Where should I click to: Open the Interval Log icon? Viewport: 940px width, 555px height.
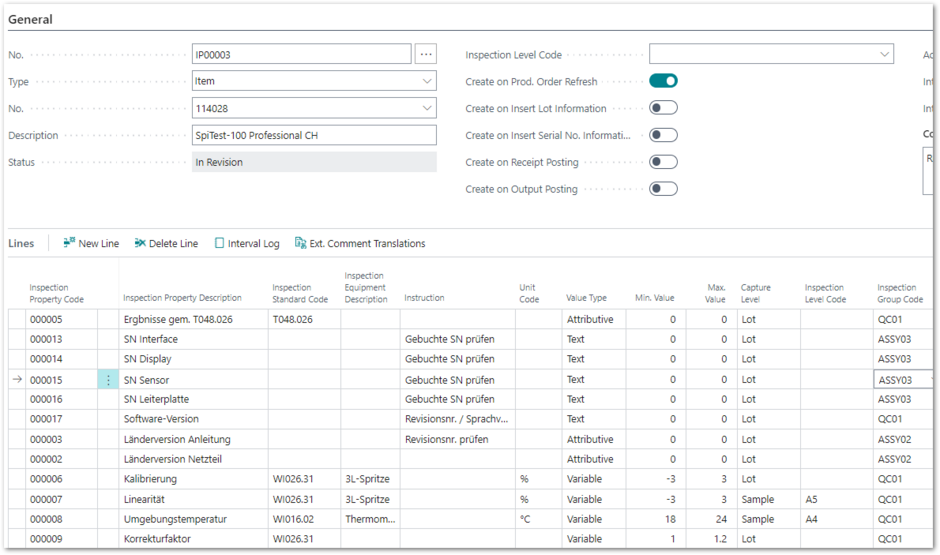click(220, 243)
